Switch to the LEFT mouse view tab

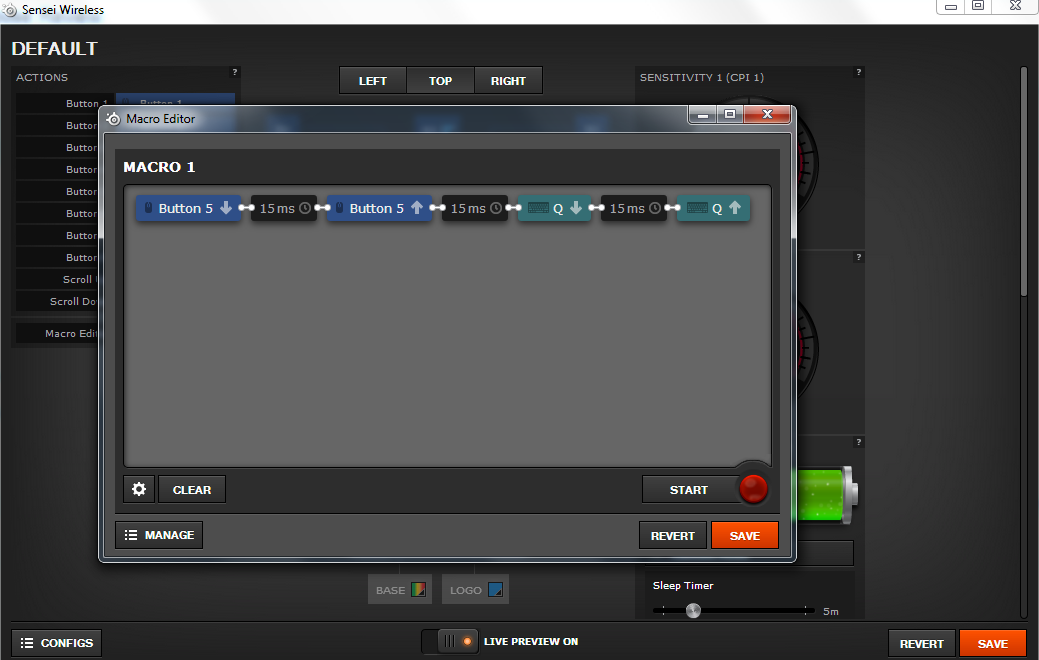[372, 80]
